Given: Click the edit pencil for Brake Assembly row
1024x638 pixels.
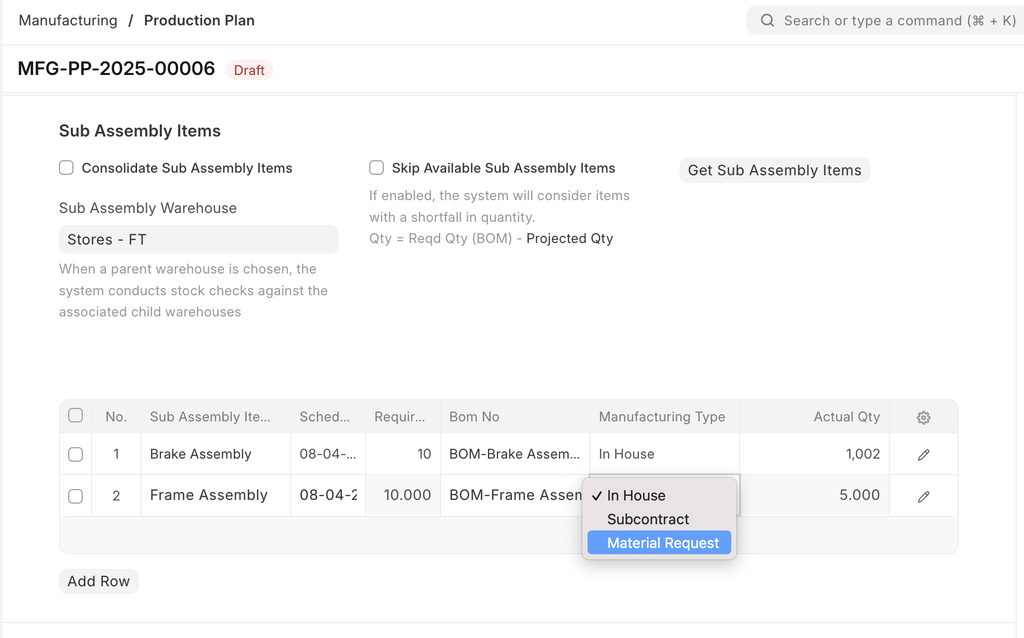Looking at the screenshot, I should [923, 454].
